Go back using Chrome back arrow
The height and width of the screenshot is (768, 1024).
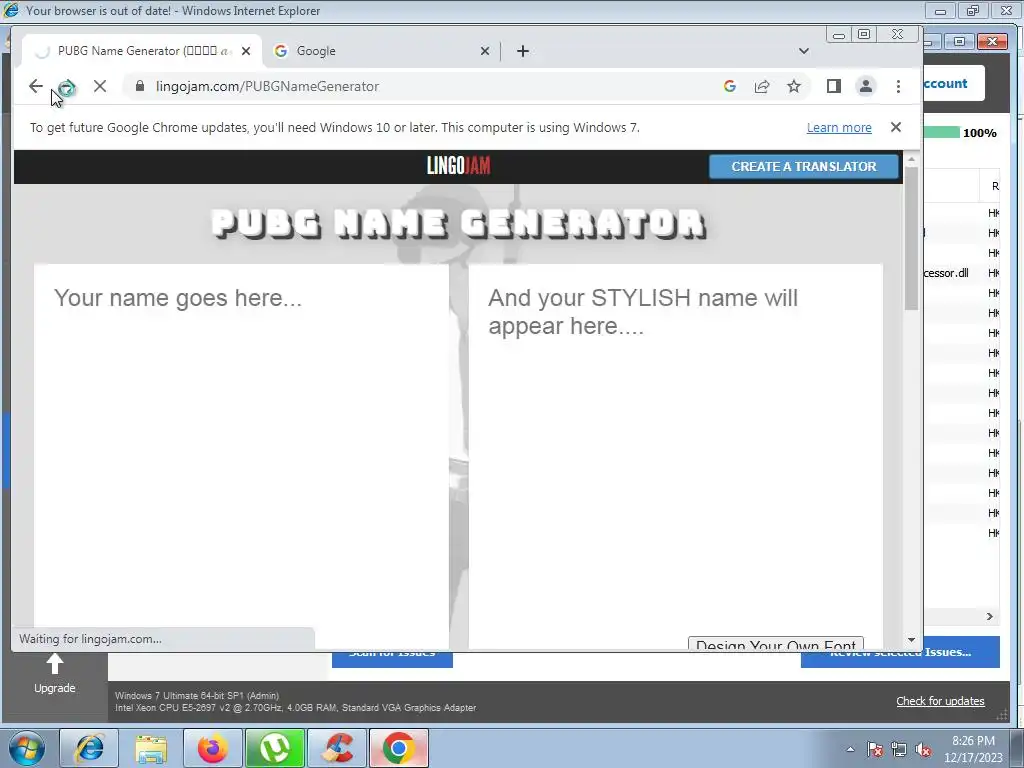click(36, 86)
